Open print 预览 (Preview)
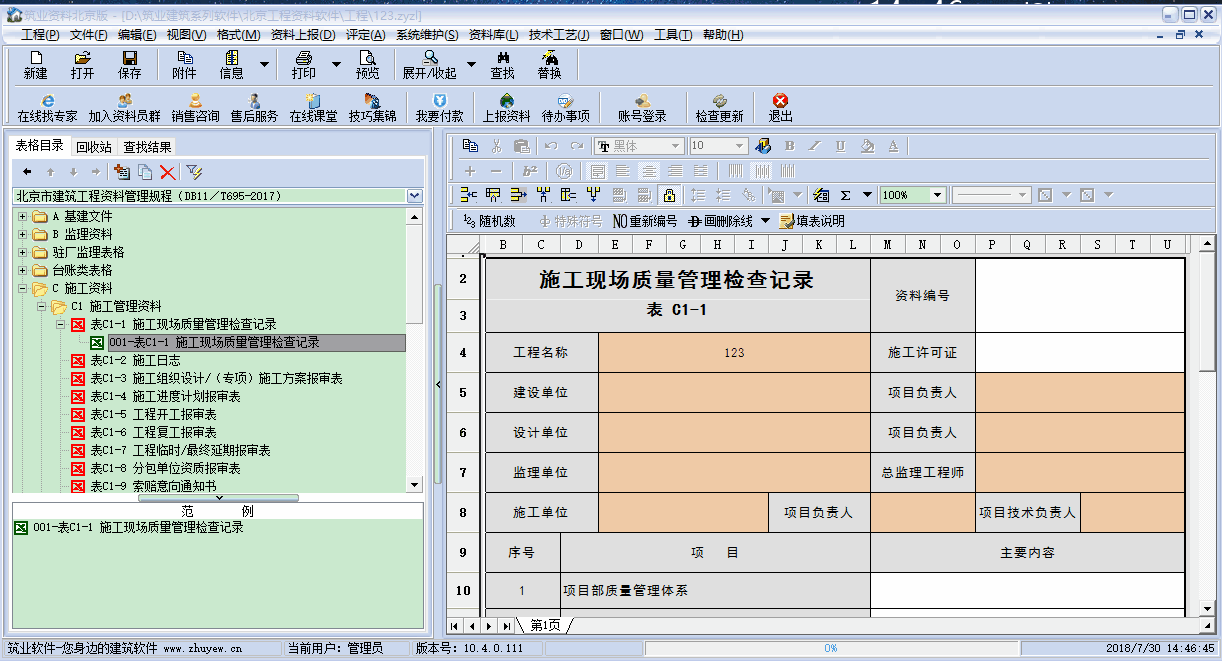The height and width of the screenshot is (661, 1222). pos(367,65)
